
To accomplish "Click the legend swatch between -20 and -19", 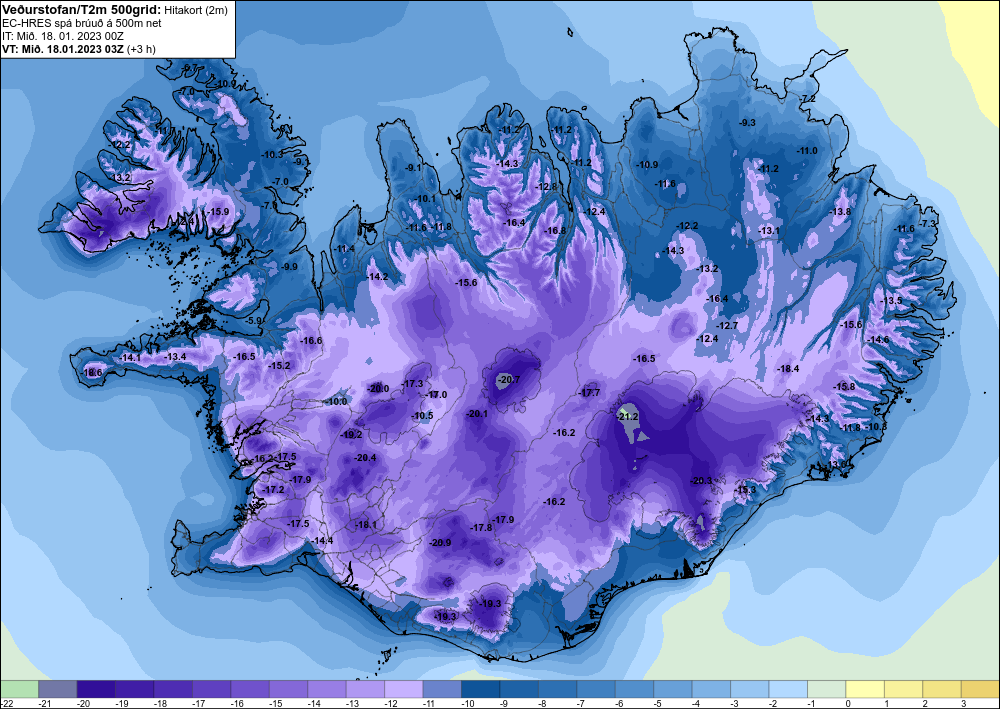I will (x=96, y=689).
